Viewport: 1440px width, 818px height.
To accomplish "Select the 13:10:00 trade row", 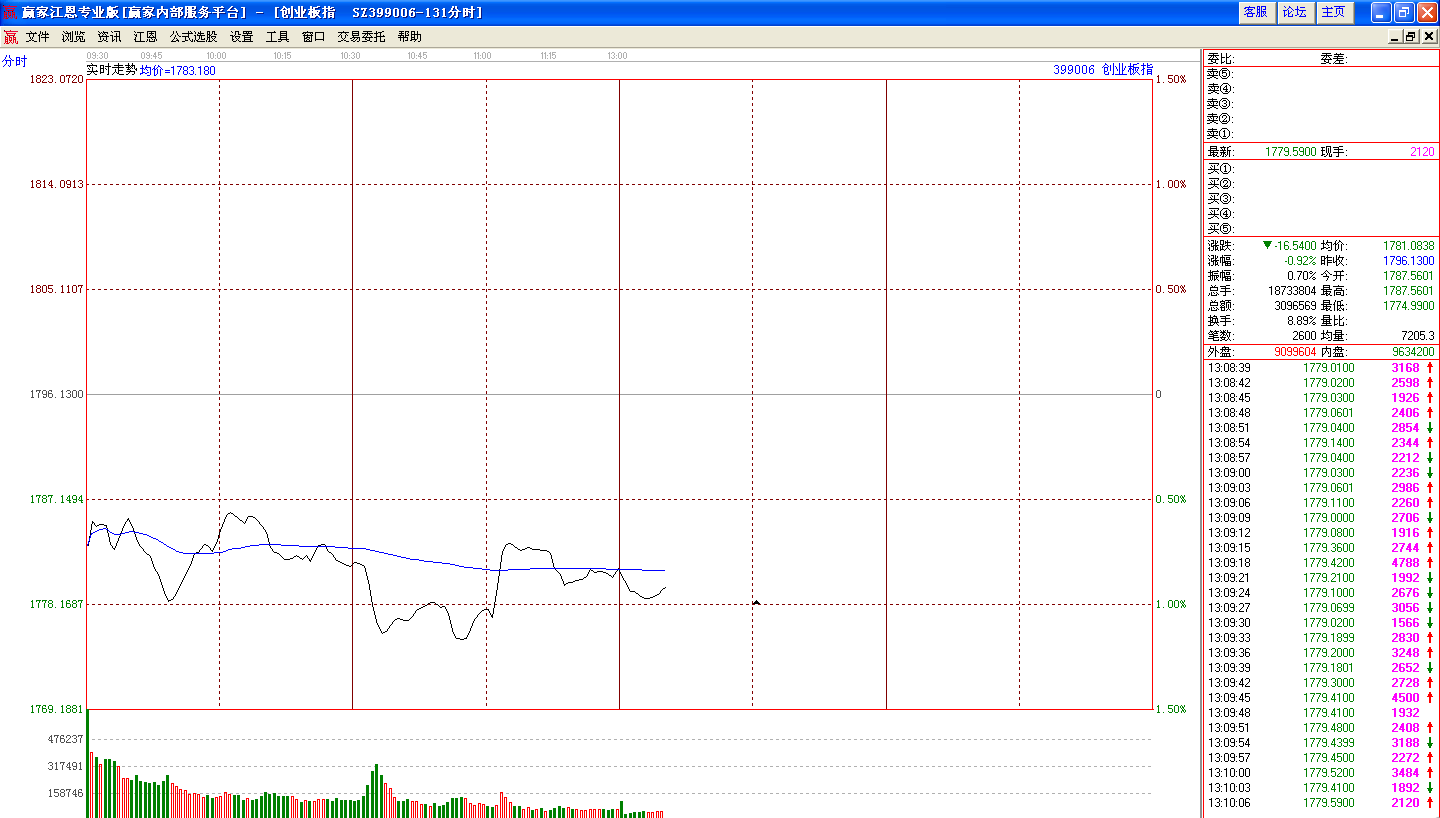I will [x=1320, y=773].
